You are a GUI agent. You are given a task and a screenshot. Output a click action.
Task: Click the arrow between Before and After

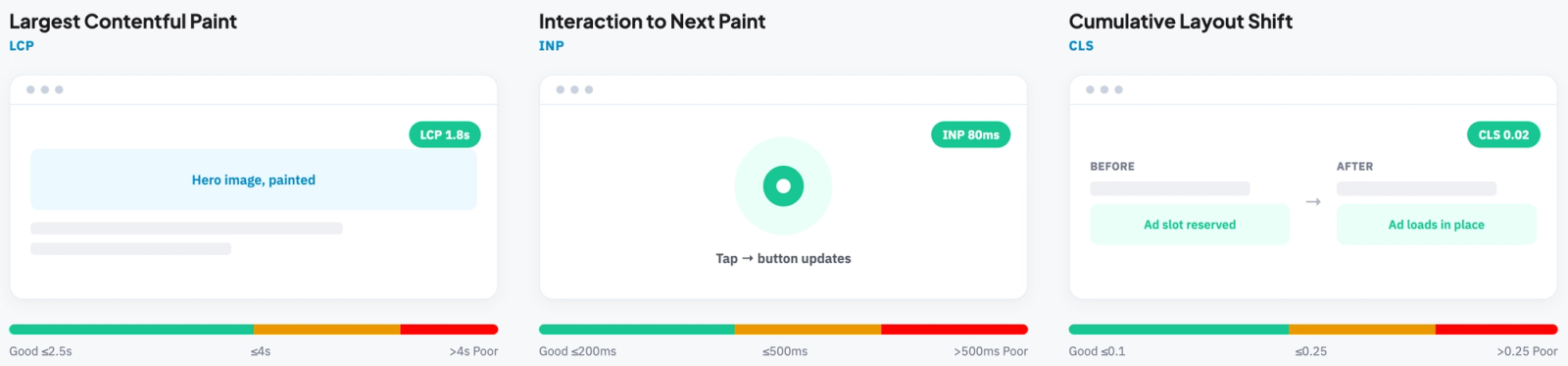coord(1313,201)
